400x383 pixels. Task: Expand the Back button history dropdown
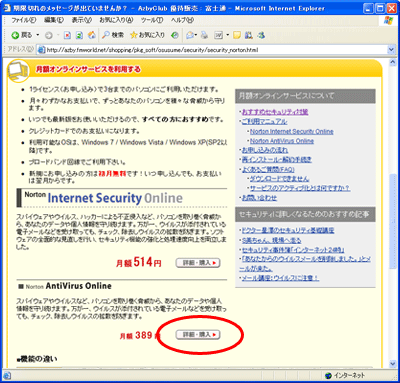coord(38,35)
